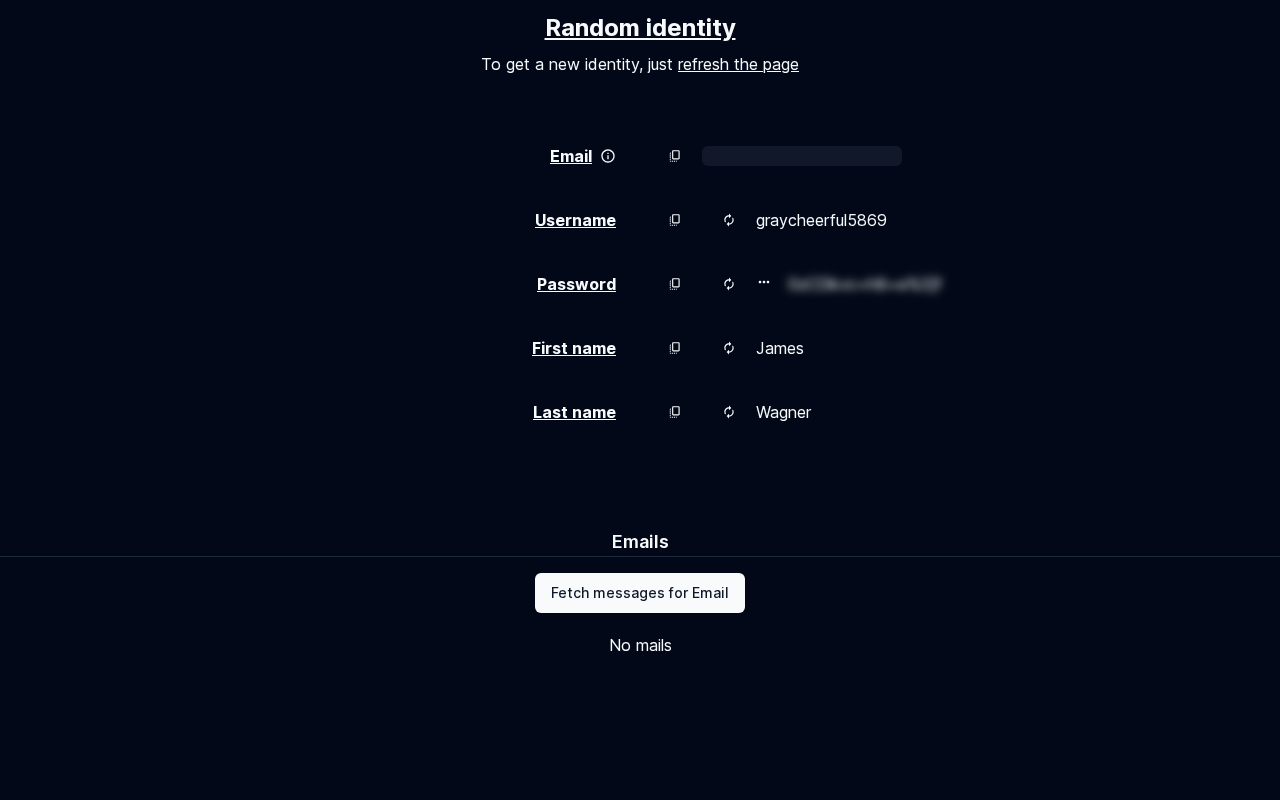Image resolution: width=1280 pixels, height=800 pixels.
Task: Click the Fetch messages for Email button
Action: (x=640, y=593)
